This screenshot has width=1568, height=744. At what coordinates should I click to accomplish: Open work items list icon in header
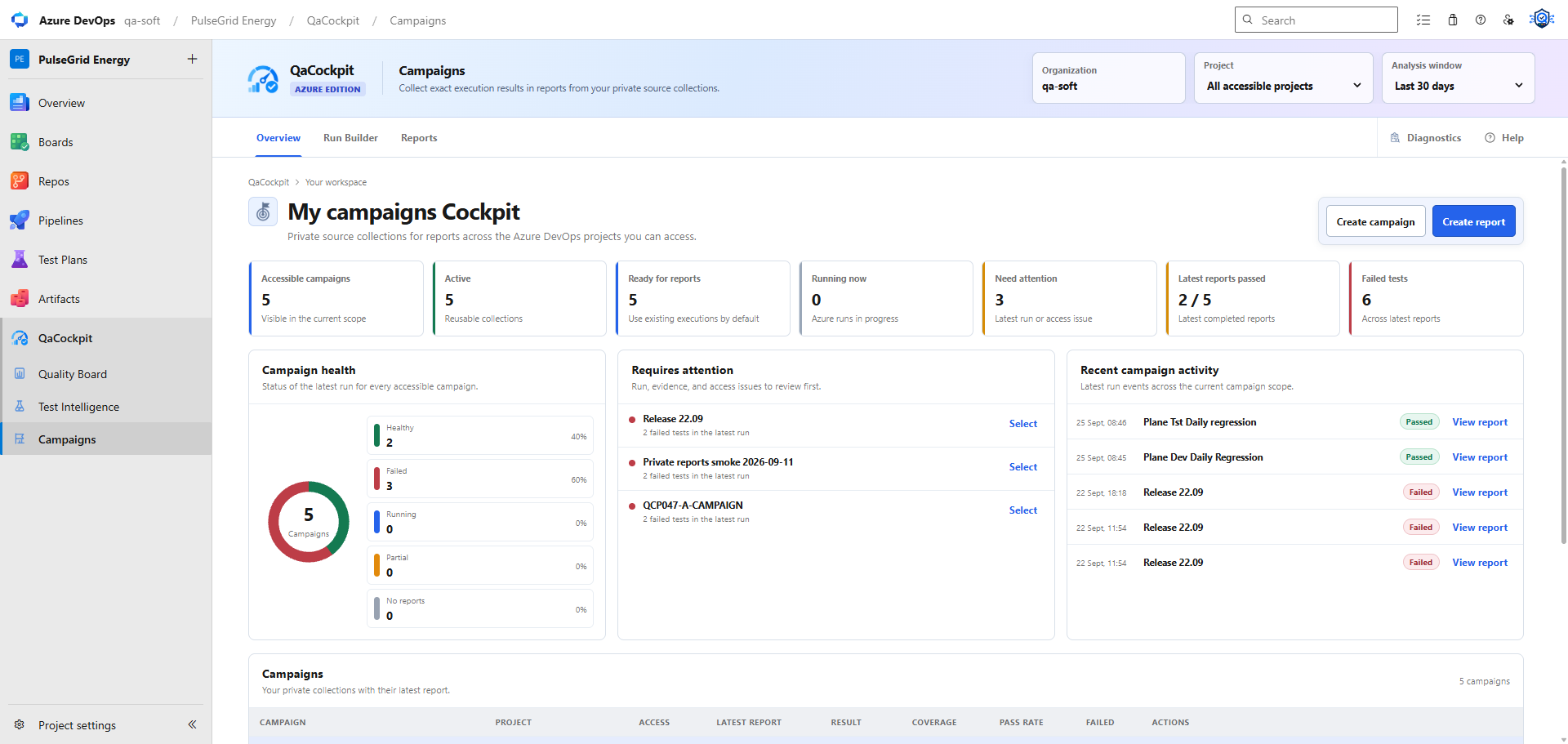1423,20
